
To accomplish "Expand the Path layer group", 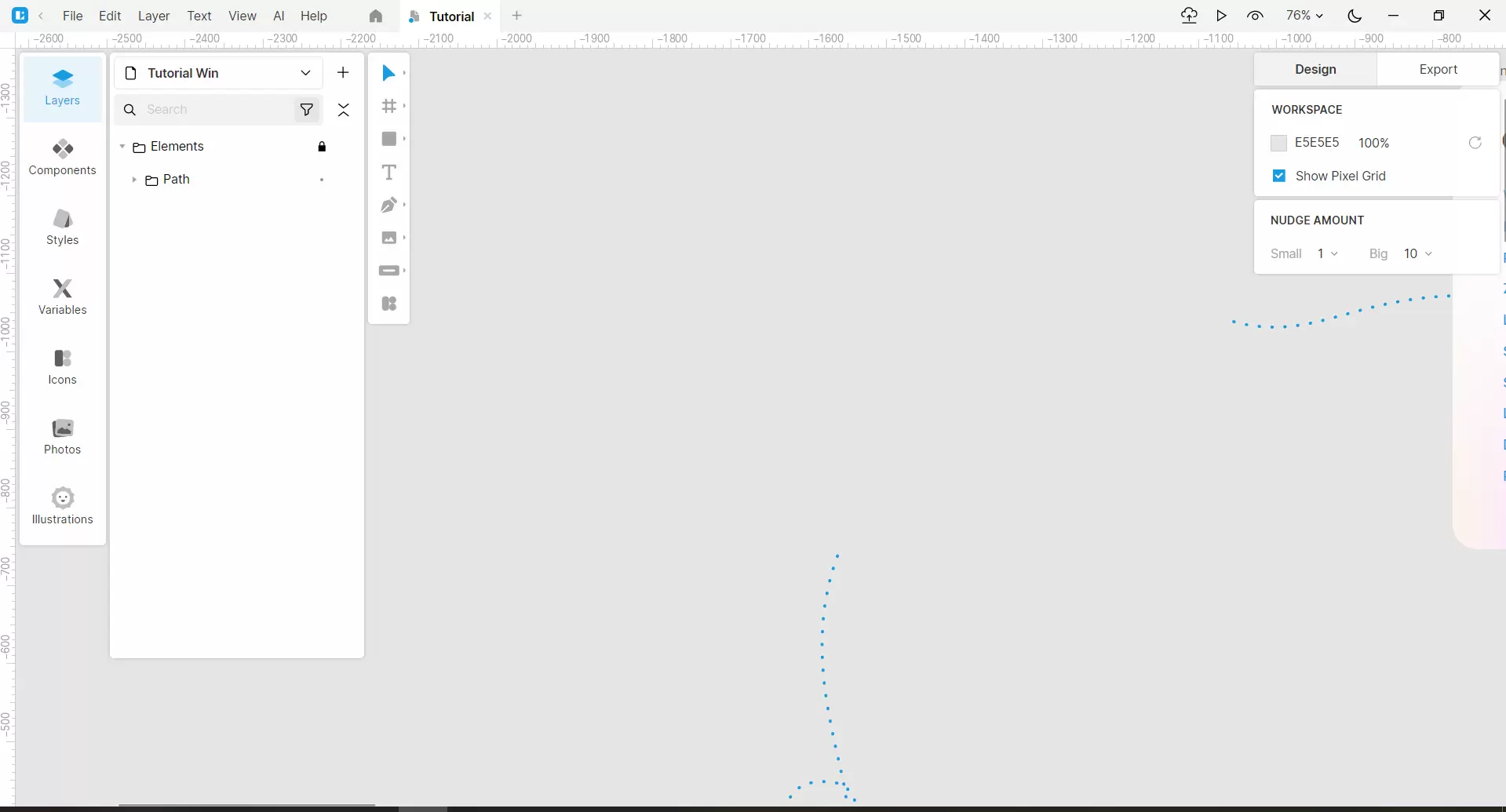I will tap(134, 180).
